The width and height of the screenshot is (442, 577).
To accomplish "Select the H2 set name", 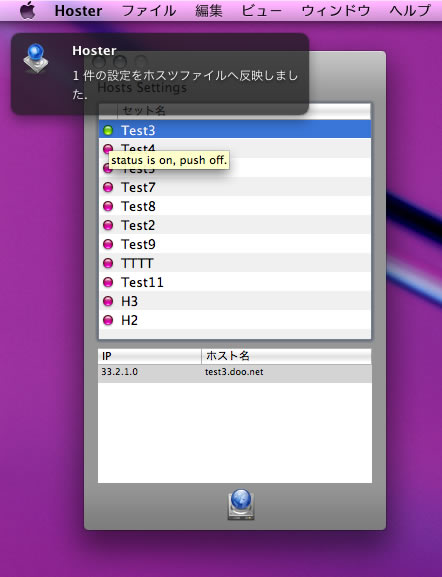I will (x=130, y=320).
